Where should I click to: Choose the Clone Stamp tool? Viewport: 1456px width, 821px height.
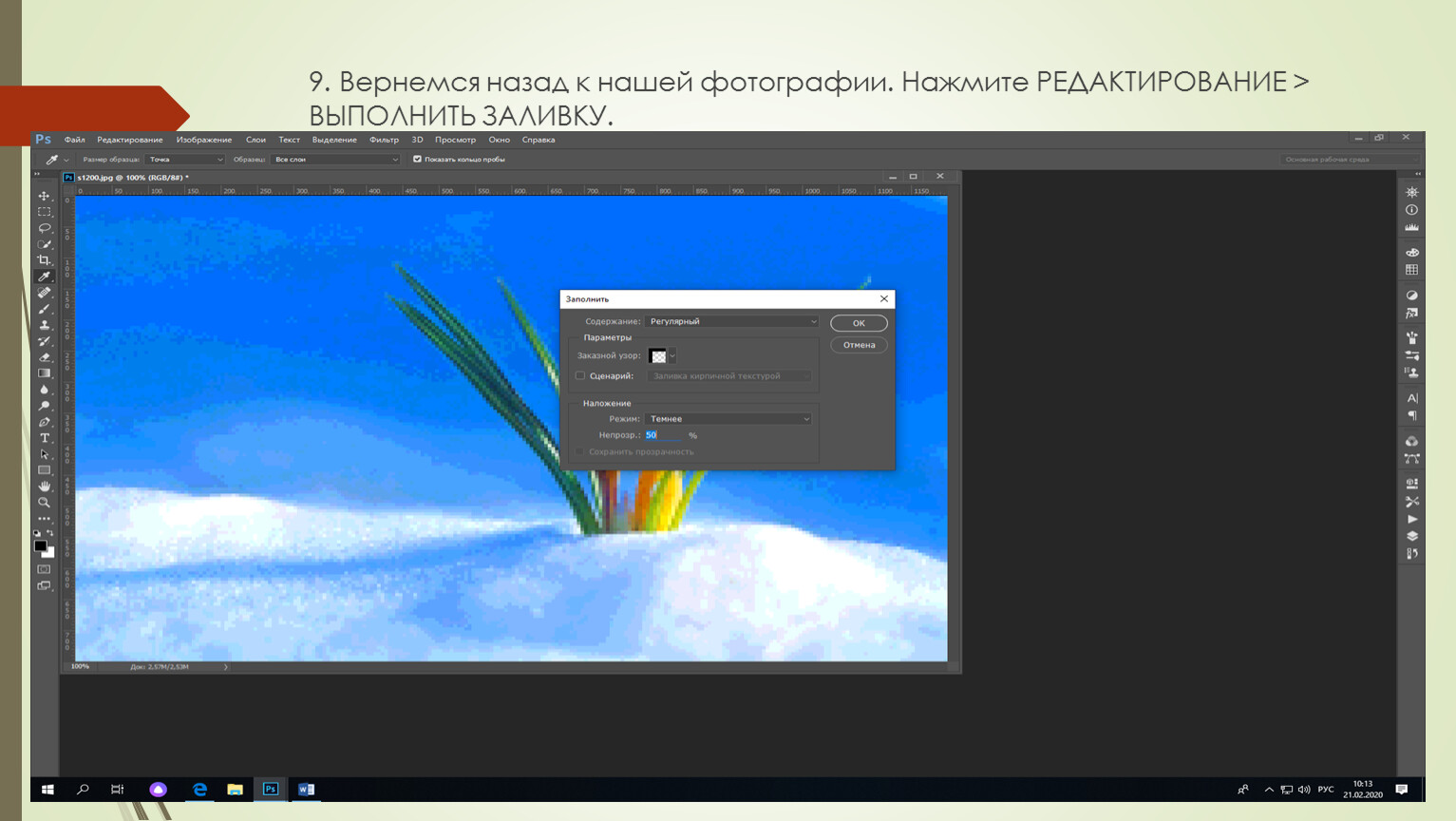(x=44, y=325)
